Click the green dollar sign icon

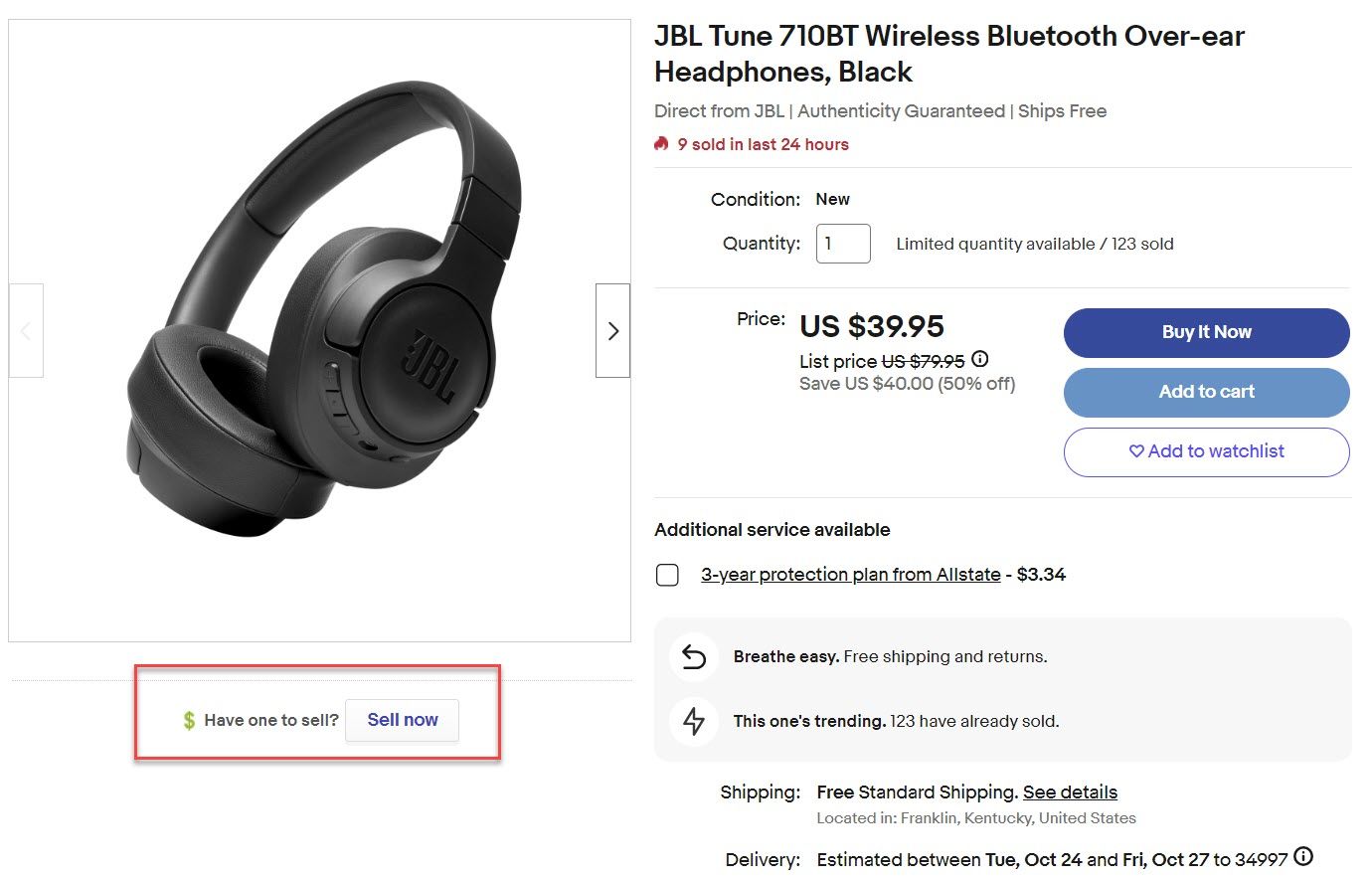[x=189, y=720]
